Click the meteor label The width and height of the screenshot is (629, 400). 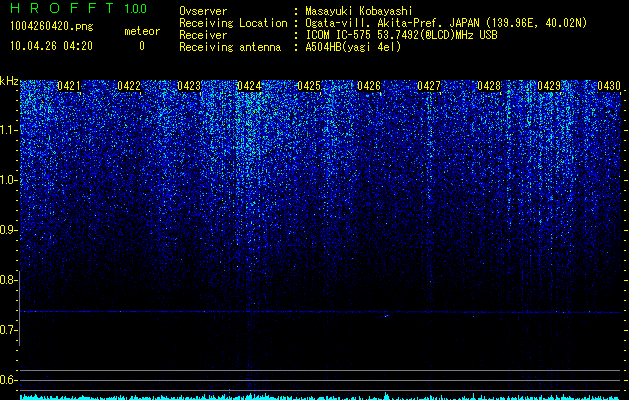[x=142, y=31]
